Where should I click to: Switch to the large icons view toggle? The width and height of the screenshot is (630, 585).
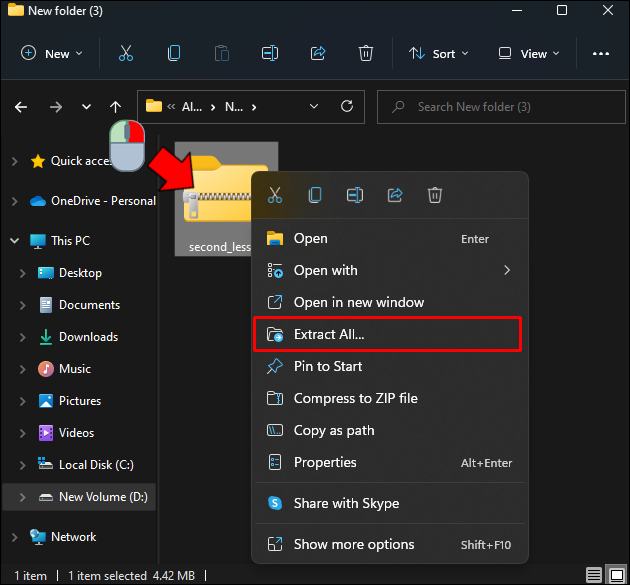pos(617,575)
